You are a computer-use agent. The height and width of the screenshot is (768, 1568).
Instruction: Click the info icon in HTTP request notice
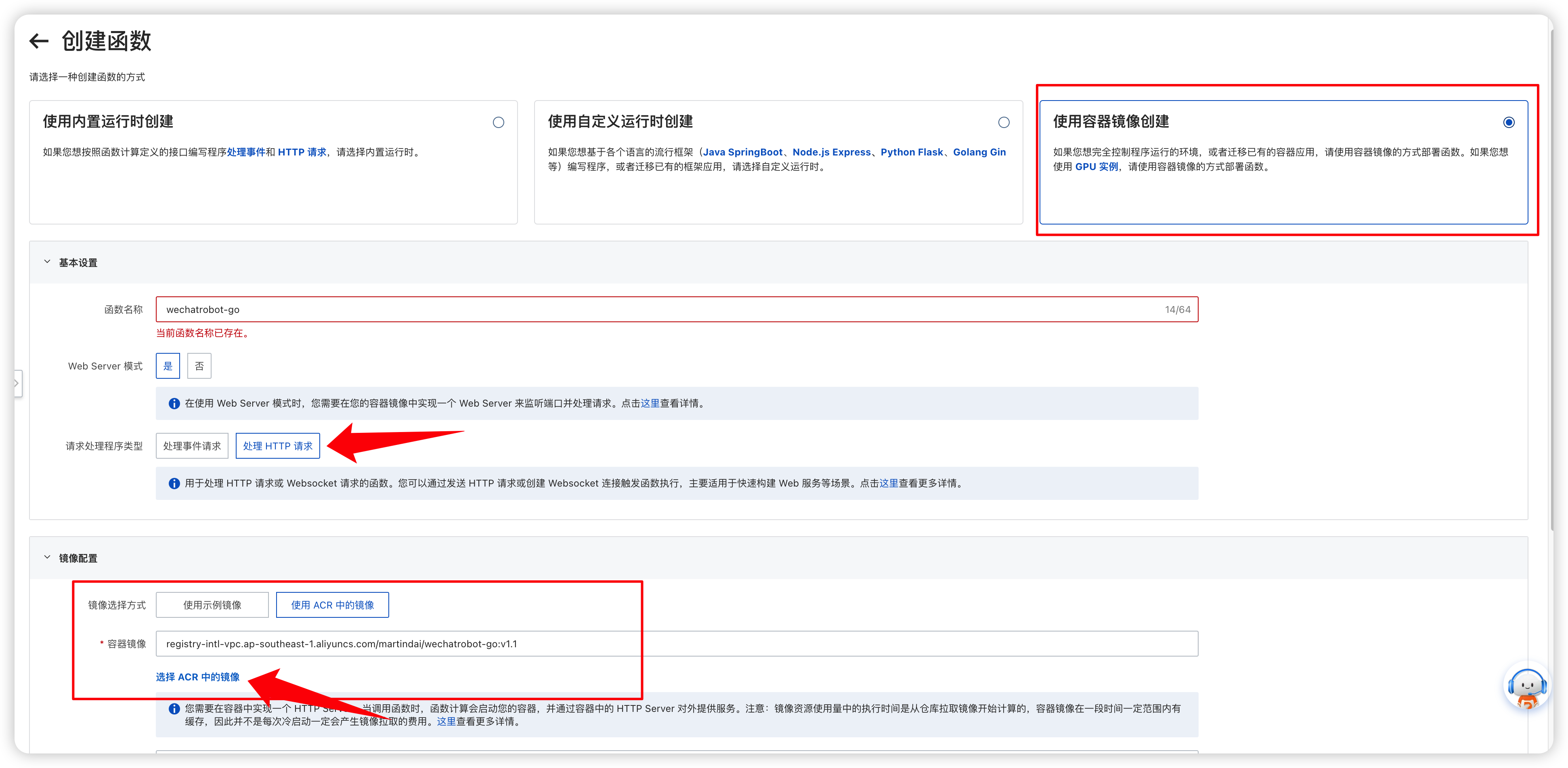coord(174,484)
